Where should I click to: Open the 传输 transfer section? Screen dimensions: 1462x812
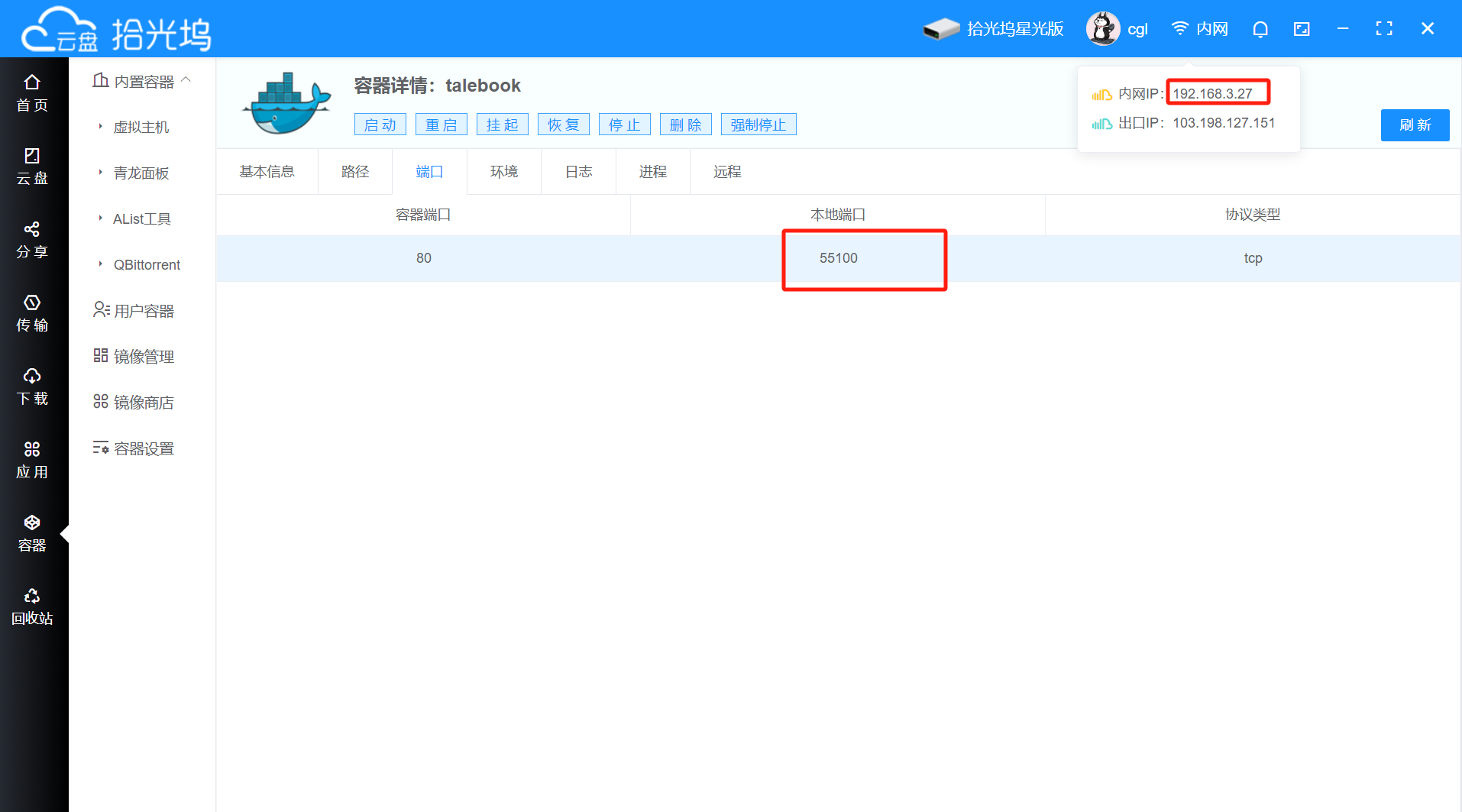32,313
